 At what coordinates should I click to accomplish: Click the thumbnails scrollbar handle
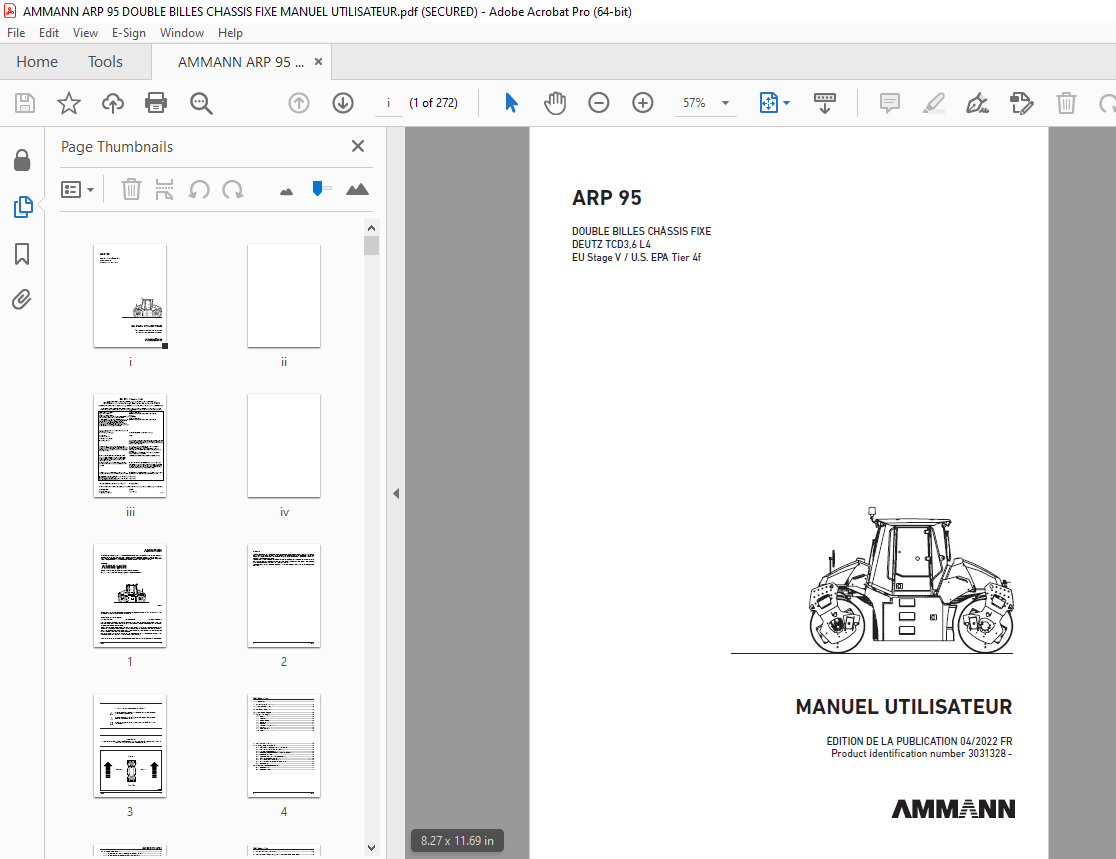point(372,246)
